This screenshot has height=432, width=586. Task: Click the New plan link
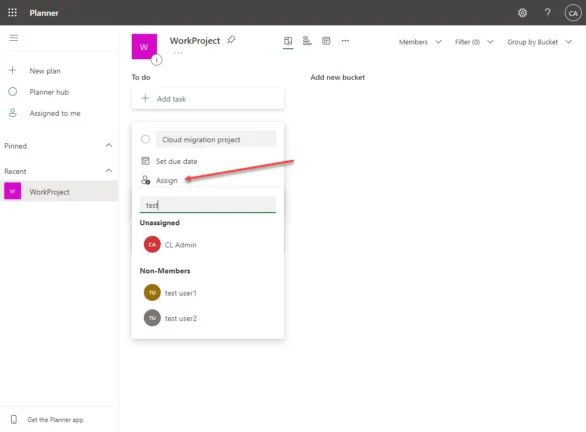45,71
